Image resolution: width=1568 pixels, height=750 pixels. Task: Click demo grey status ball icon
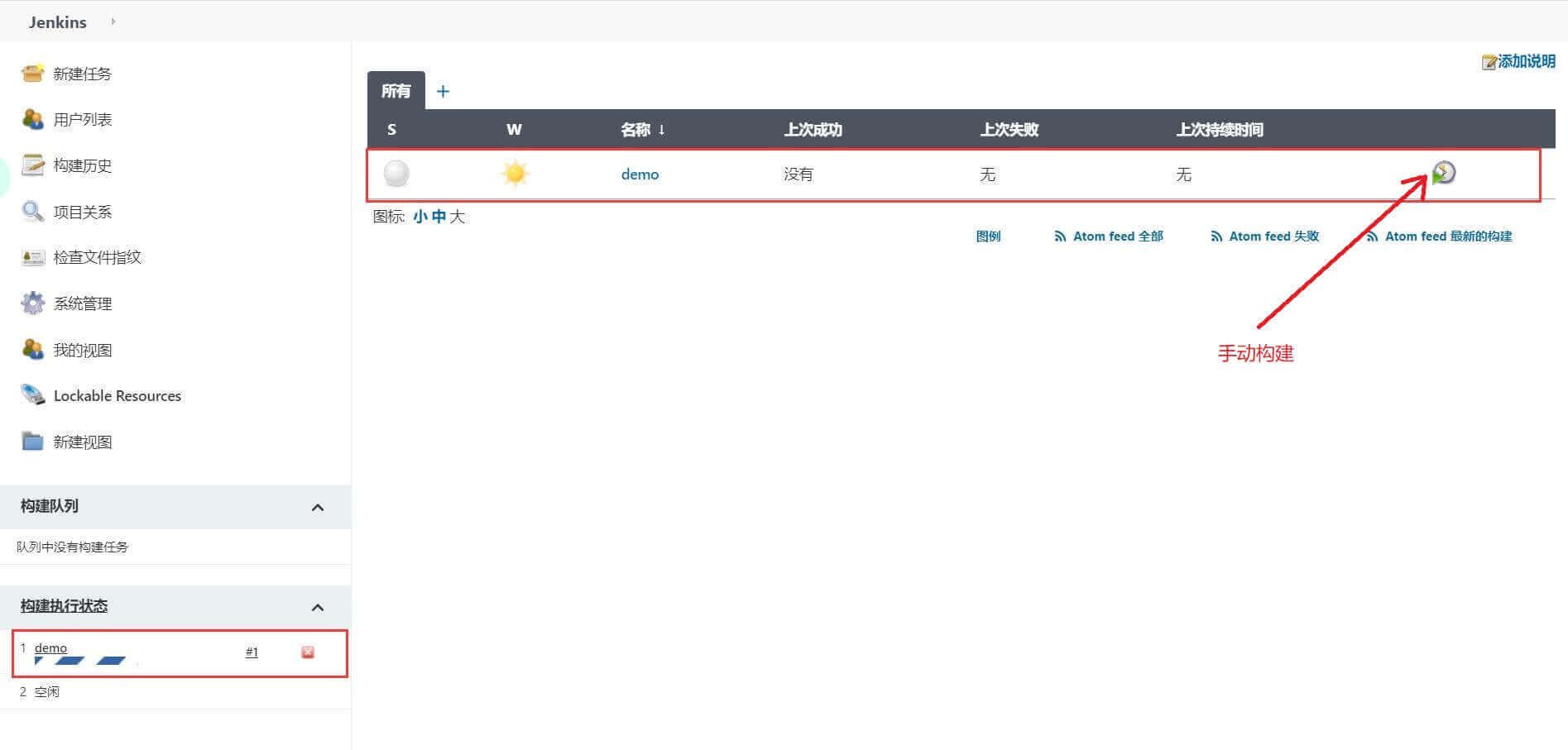pyautogui.click(x=396, y=174)
